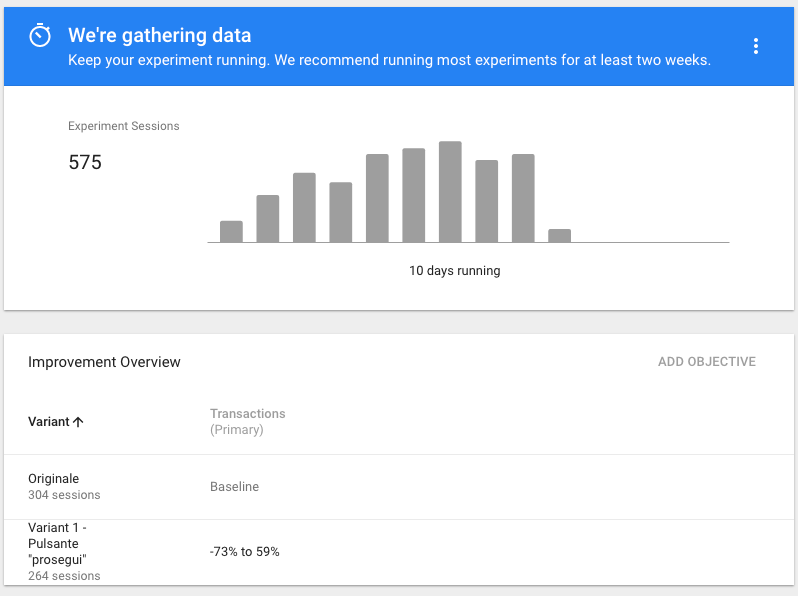The height and width of the screenshot is (596, 798).
Task: Click the tallest bar in sessions chart
Action: pos(450,192)
